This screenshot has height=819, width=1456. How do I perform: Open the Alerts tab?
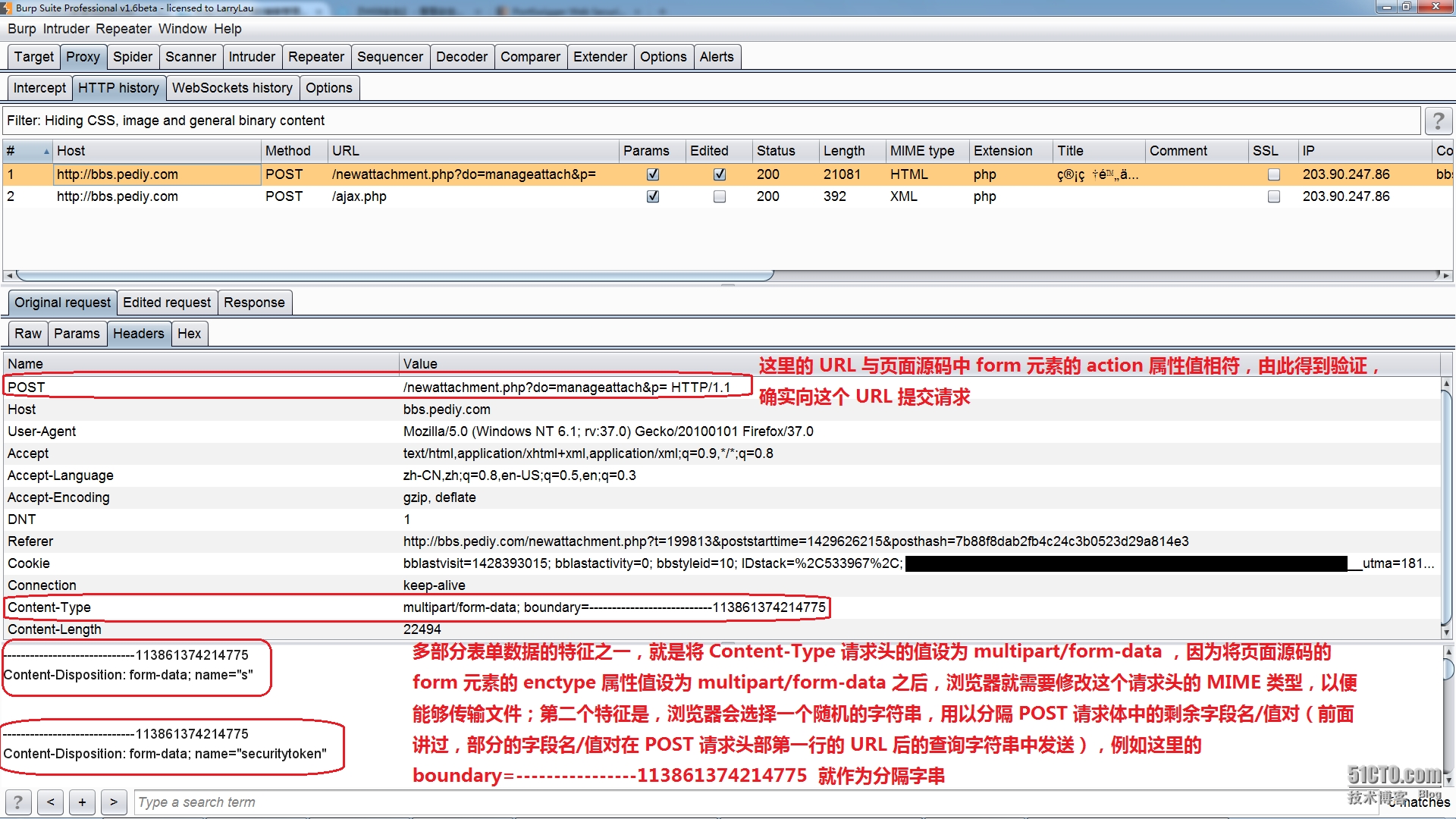tap(717, 57)
